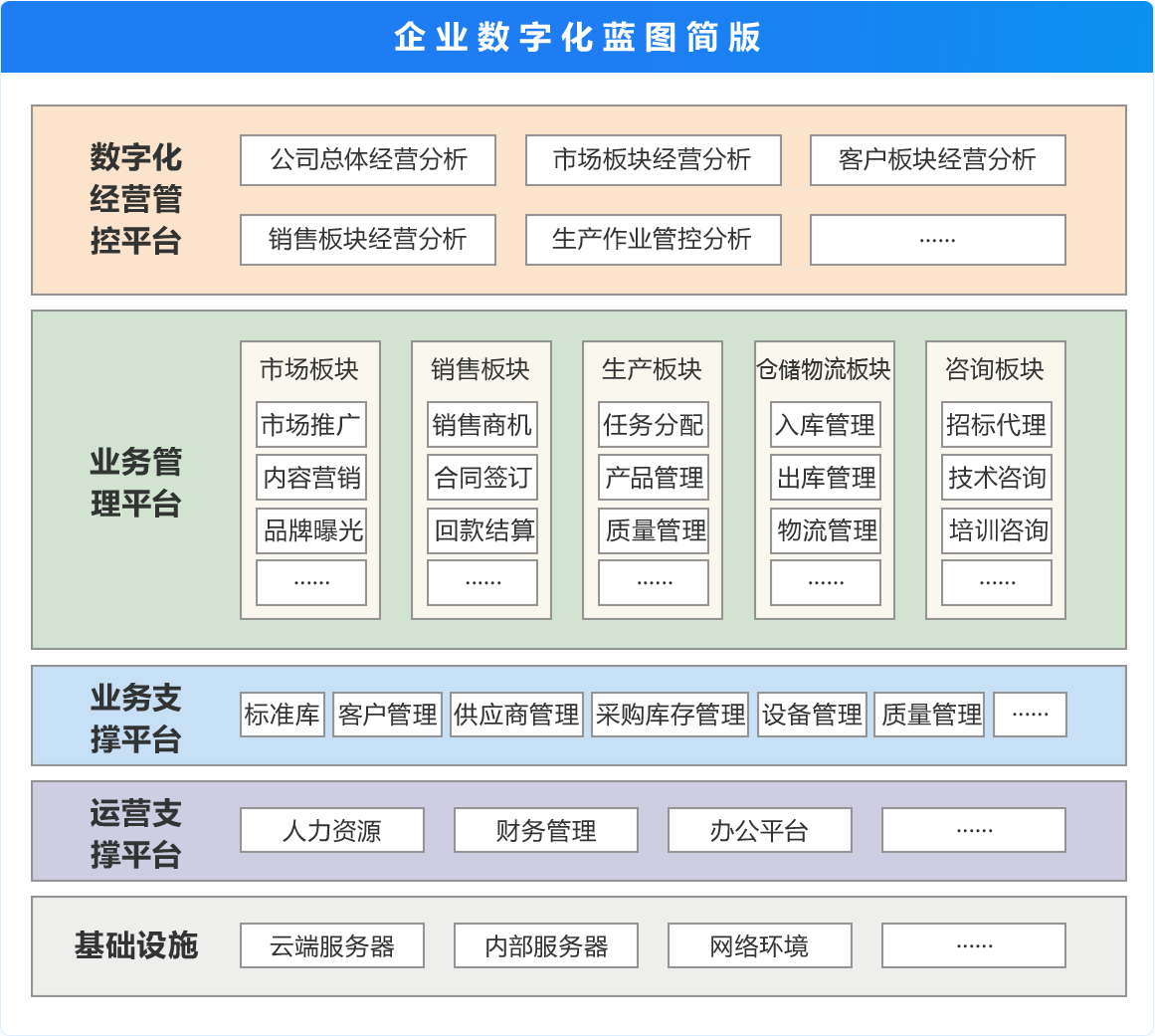The image size is (1155, 1036).
Task: Click 人力资源 box
Action: (332, 830)
